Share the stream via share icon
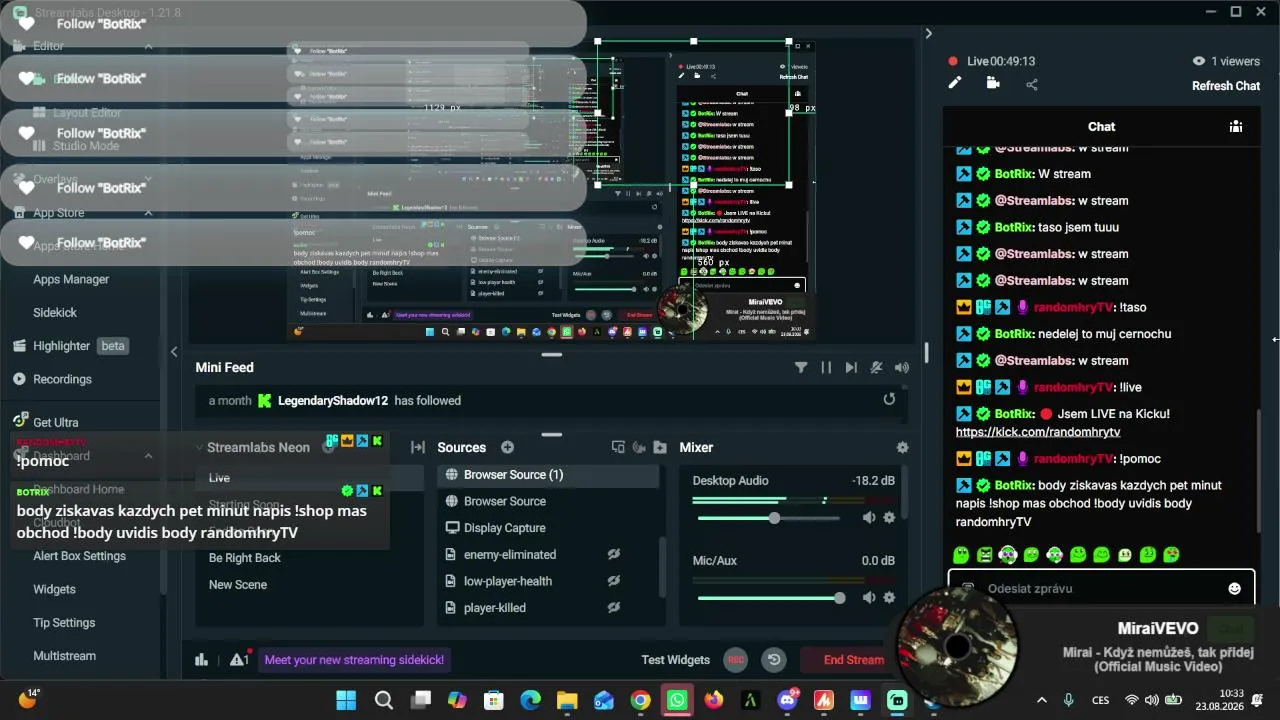Screen dimensions: 1280x720 click(x=1032, y=84)
